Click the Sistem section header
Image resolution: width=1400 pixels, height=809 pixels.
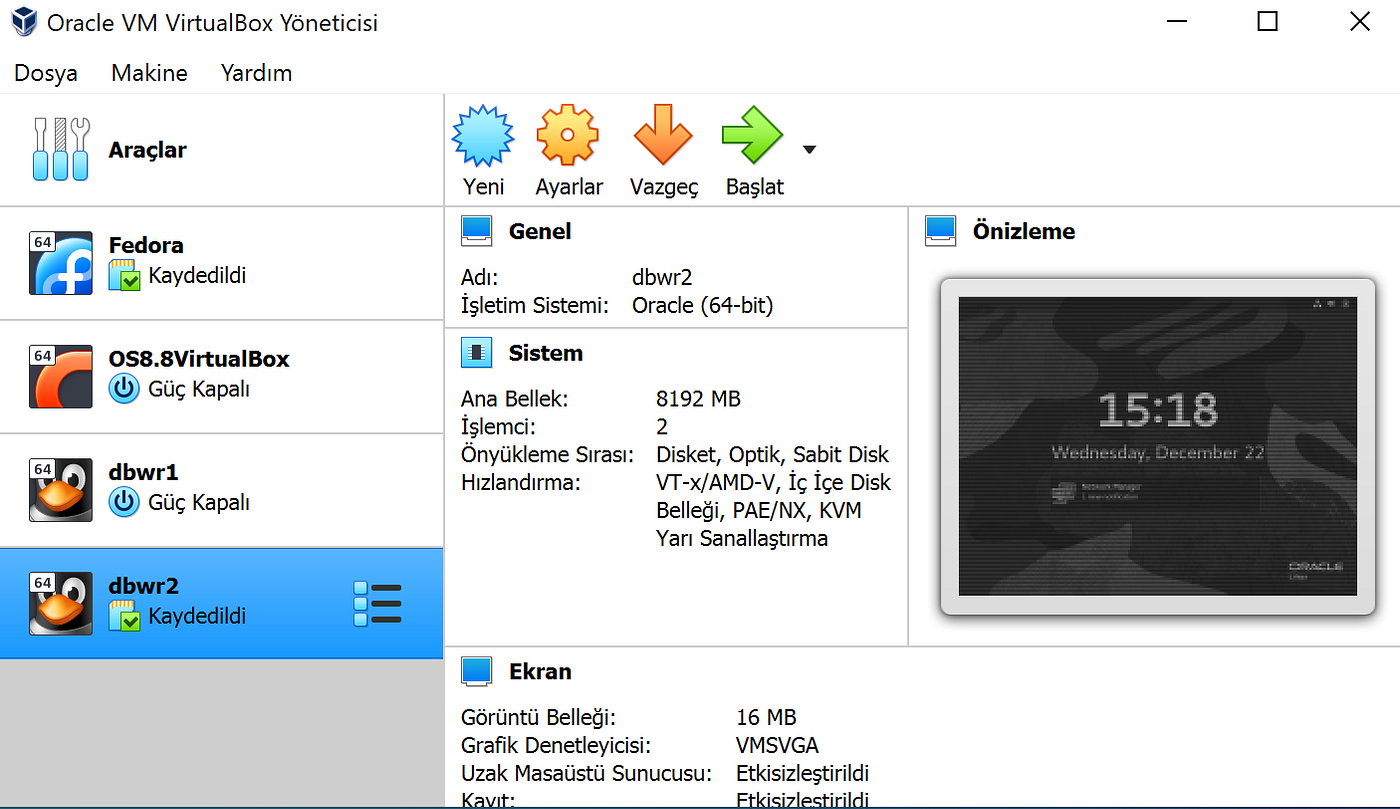[545, 353]
